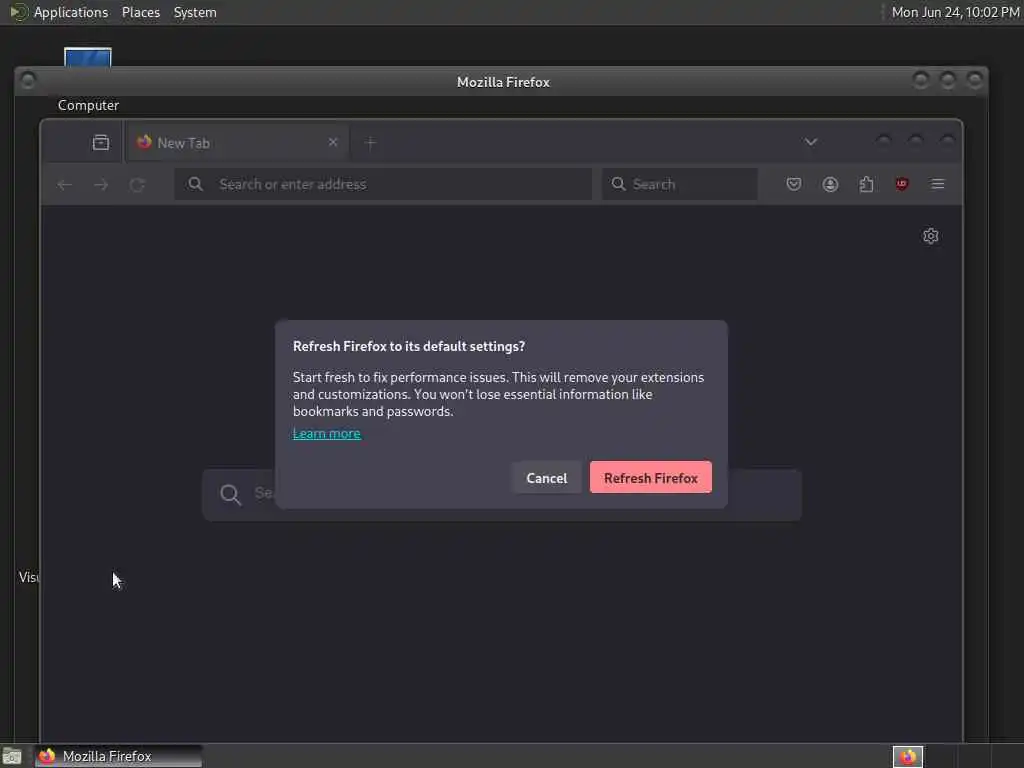Screen dimensions: 1024x768
Task: Click the Mozilla Firefox window title
Action: (504, 82)
